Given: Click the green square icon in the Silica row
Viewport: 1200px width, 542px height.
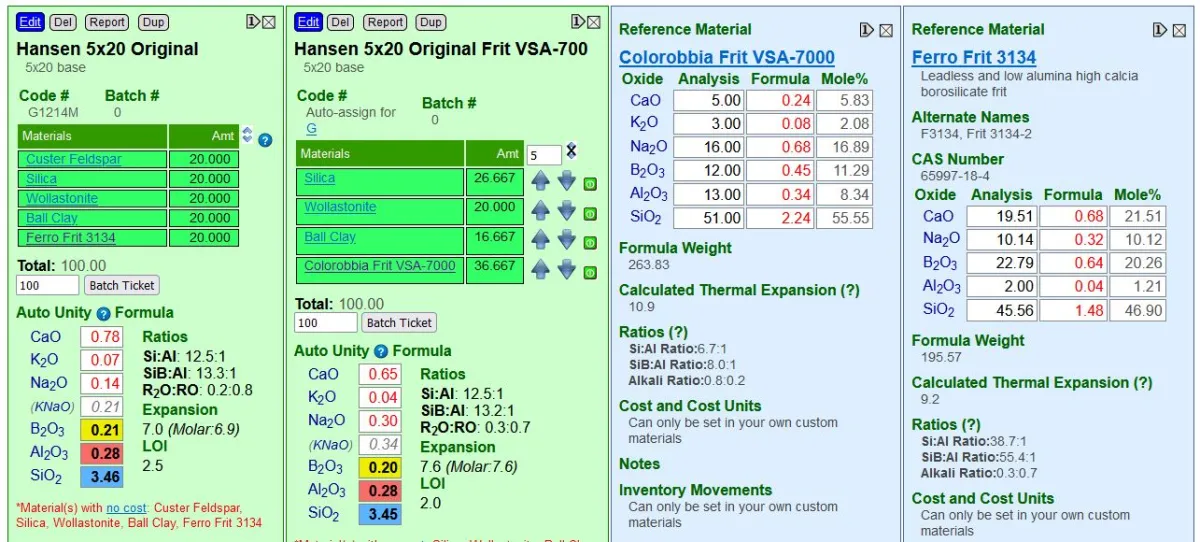Looking at the screenshot, I should coord(590,184).
